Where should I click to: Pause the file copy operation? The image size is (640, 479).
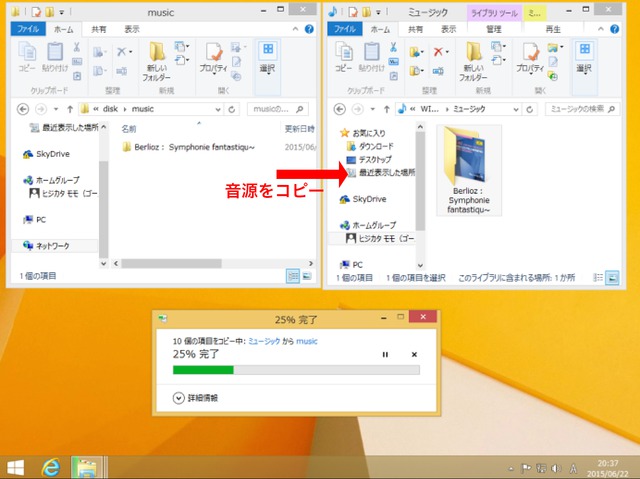click(385, 355)
